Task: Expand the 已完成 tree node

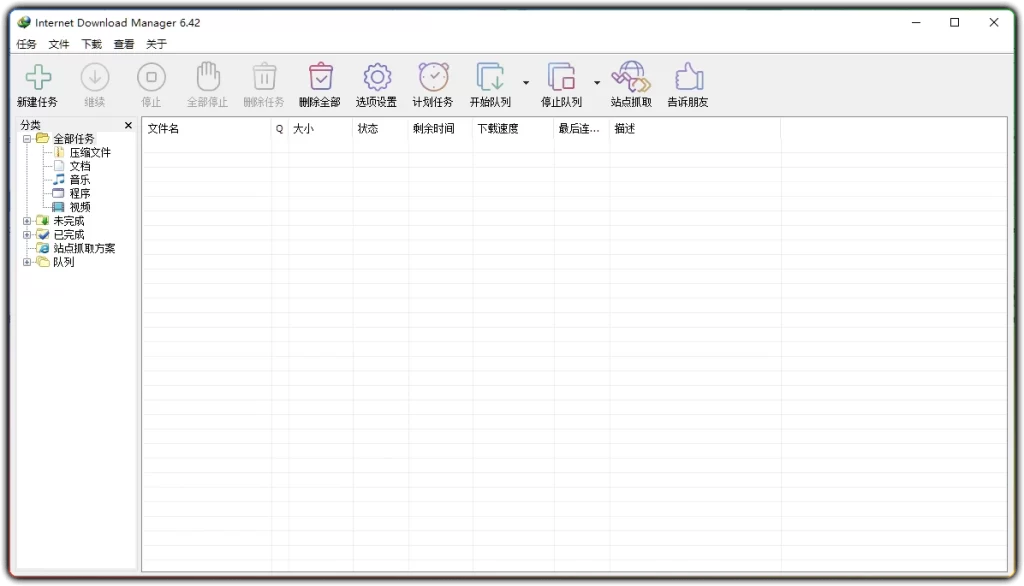Action: click(27, 235)
